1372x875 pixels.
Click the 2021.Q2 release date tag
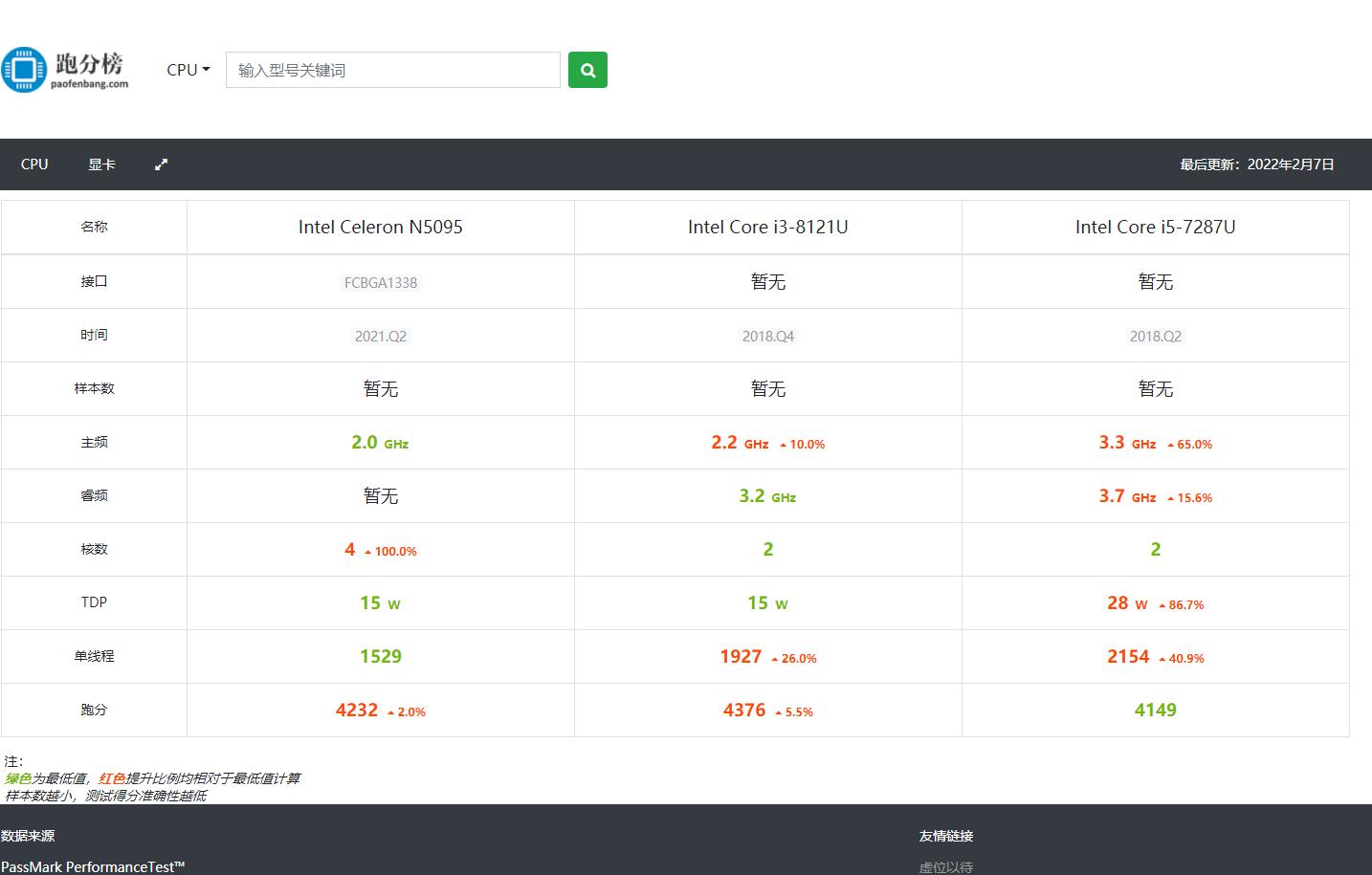[380, 337]
